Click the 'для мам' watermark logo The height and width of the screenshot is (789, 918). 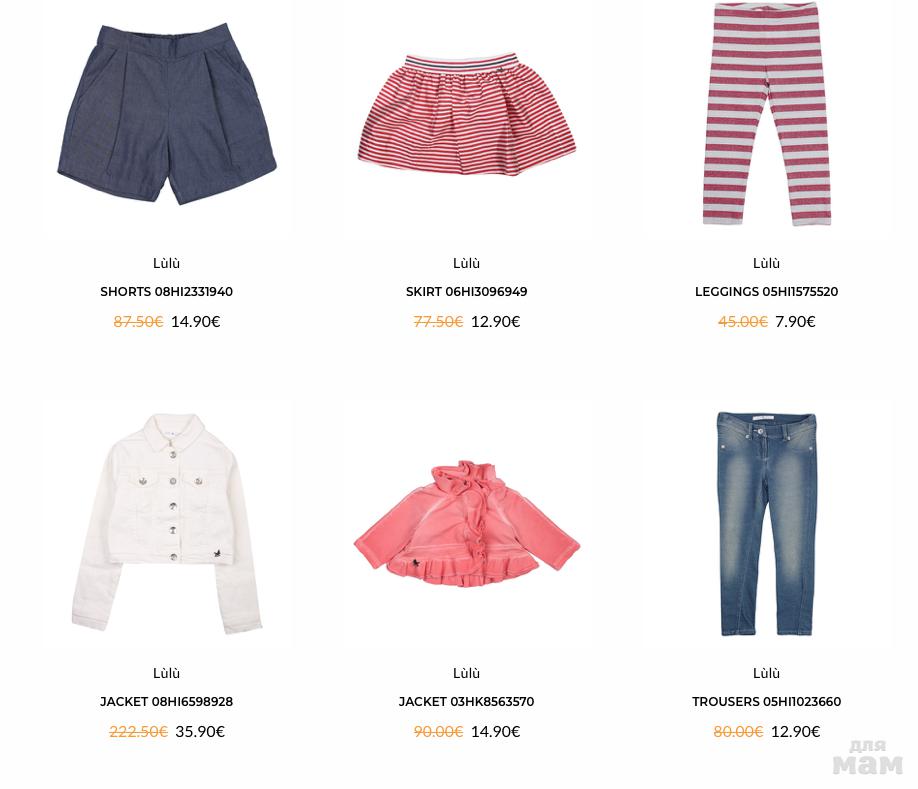click(868, 757)
